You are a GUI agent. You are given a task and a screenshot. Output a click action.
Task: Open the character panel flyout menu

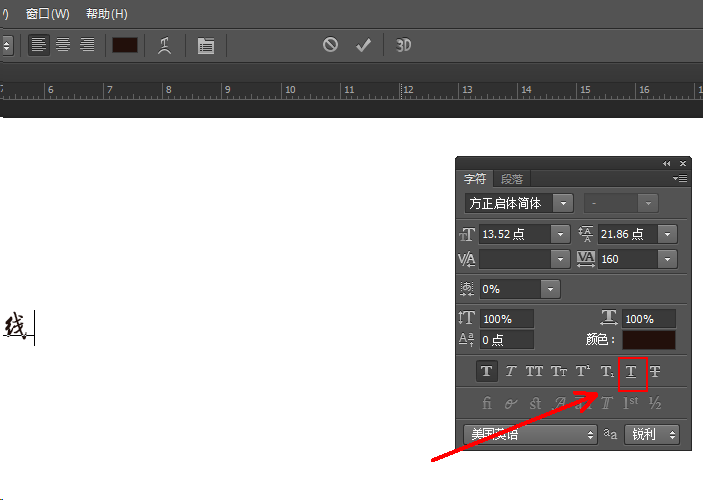pos(680,178)
